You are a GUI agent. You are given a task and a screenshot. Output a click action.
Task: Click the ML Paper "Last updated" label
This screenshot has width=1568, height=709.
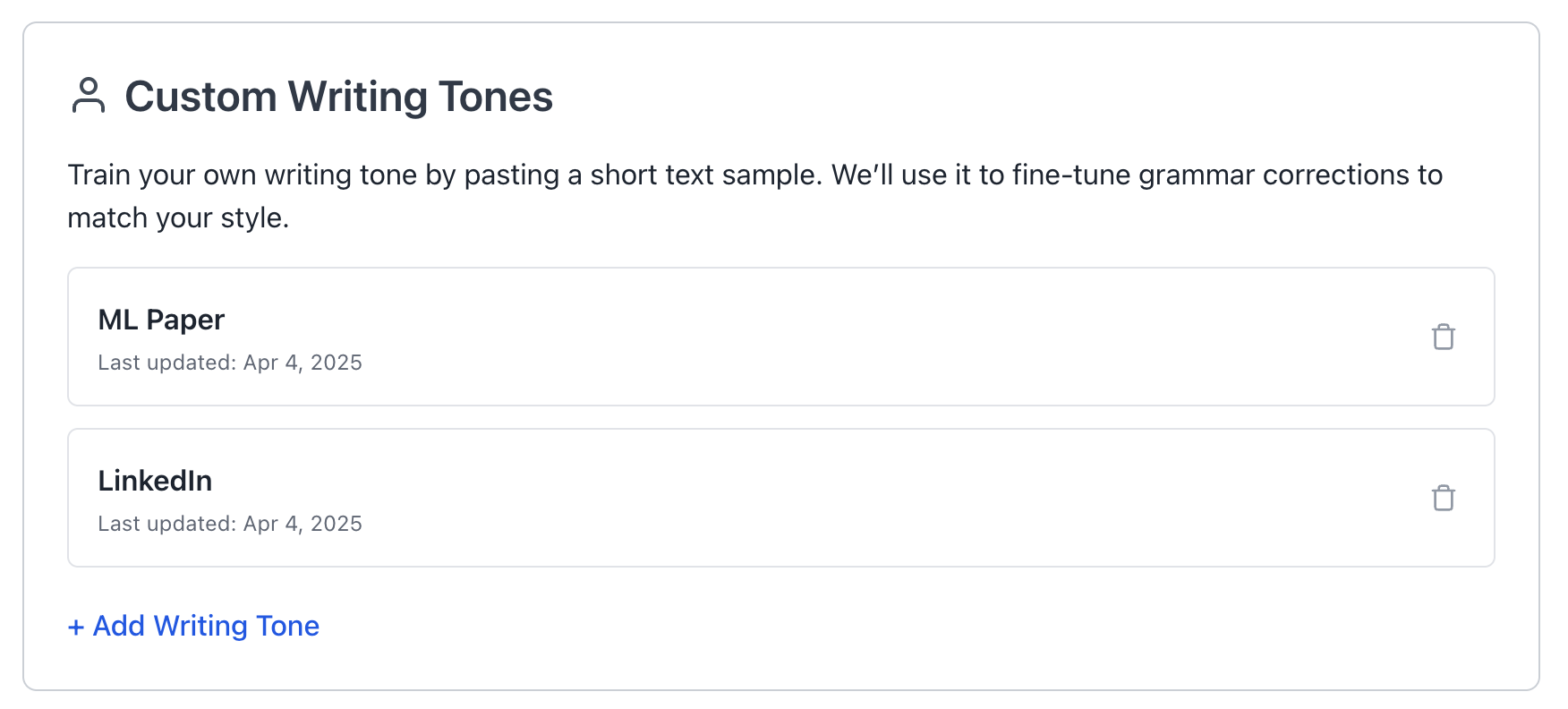pos(166,363)
